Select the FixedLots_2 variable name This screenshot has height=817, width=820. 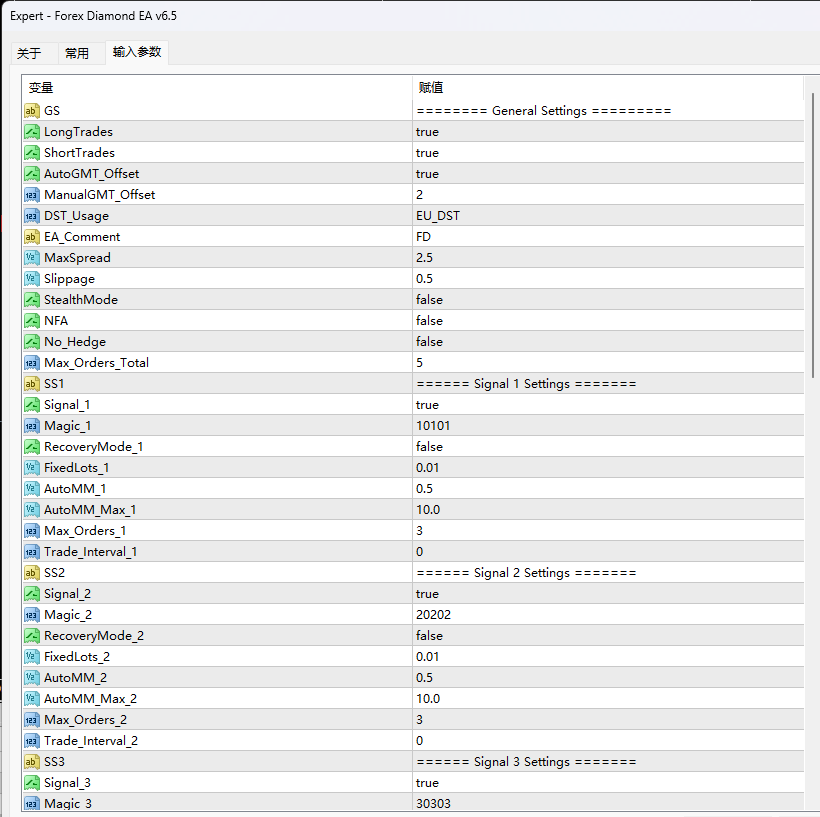point(77,656)
